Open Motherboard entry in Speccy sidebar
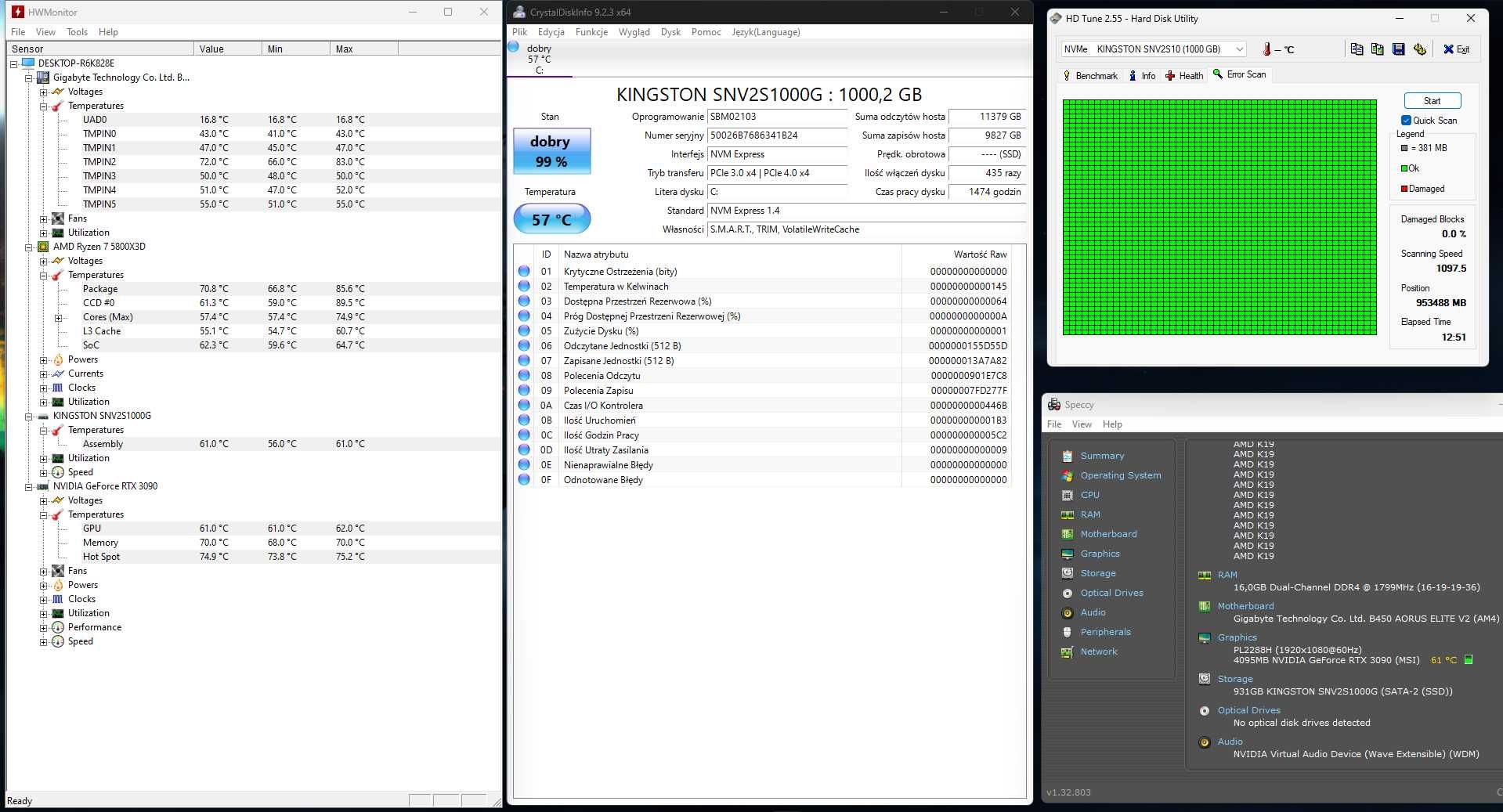This screenshot has width=1503, height=812. [x=1108, y=534]
